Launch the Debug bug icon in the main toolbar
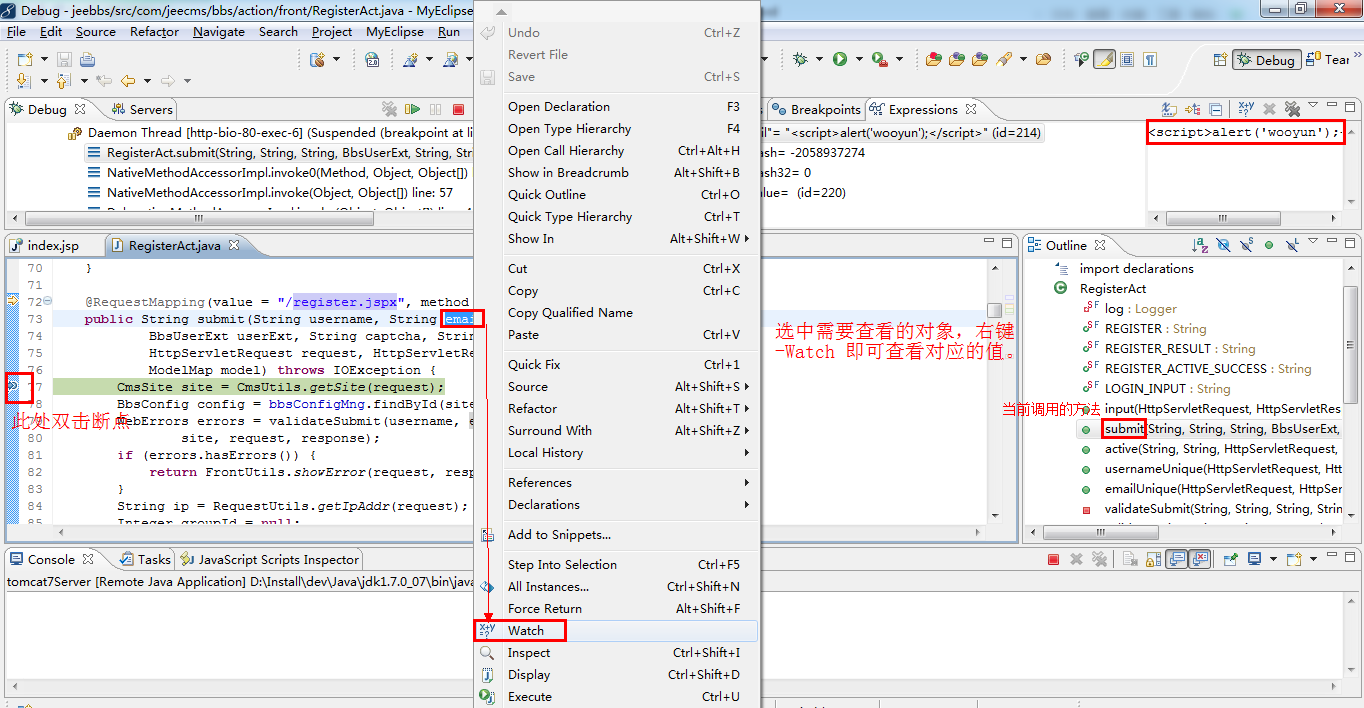This screenshot has height=708, width=1364. (x=800, y=60)
